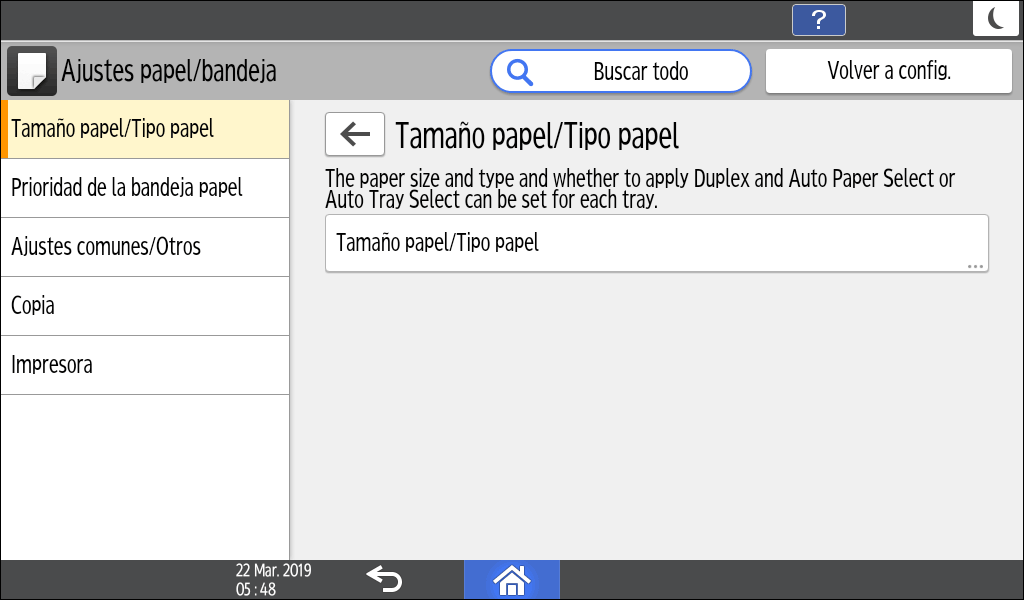This screenshot has height=600, width=1024.
Task: Open Prioridad de la bandeja papel
Action: [x=145, y=188]
